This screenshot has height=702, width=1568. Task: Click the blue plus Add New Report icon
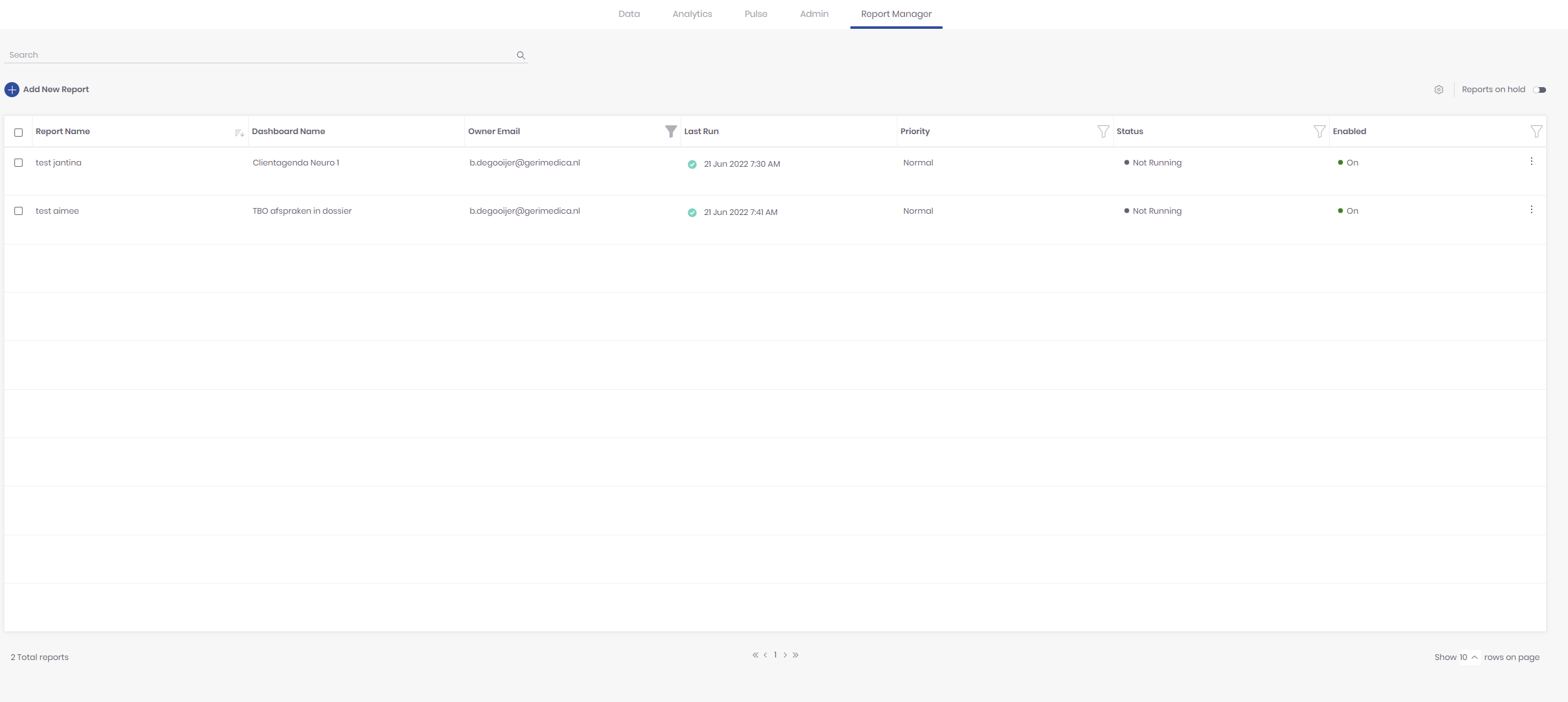[12, 90]
